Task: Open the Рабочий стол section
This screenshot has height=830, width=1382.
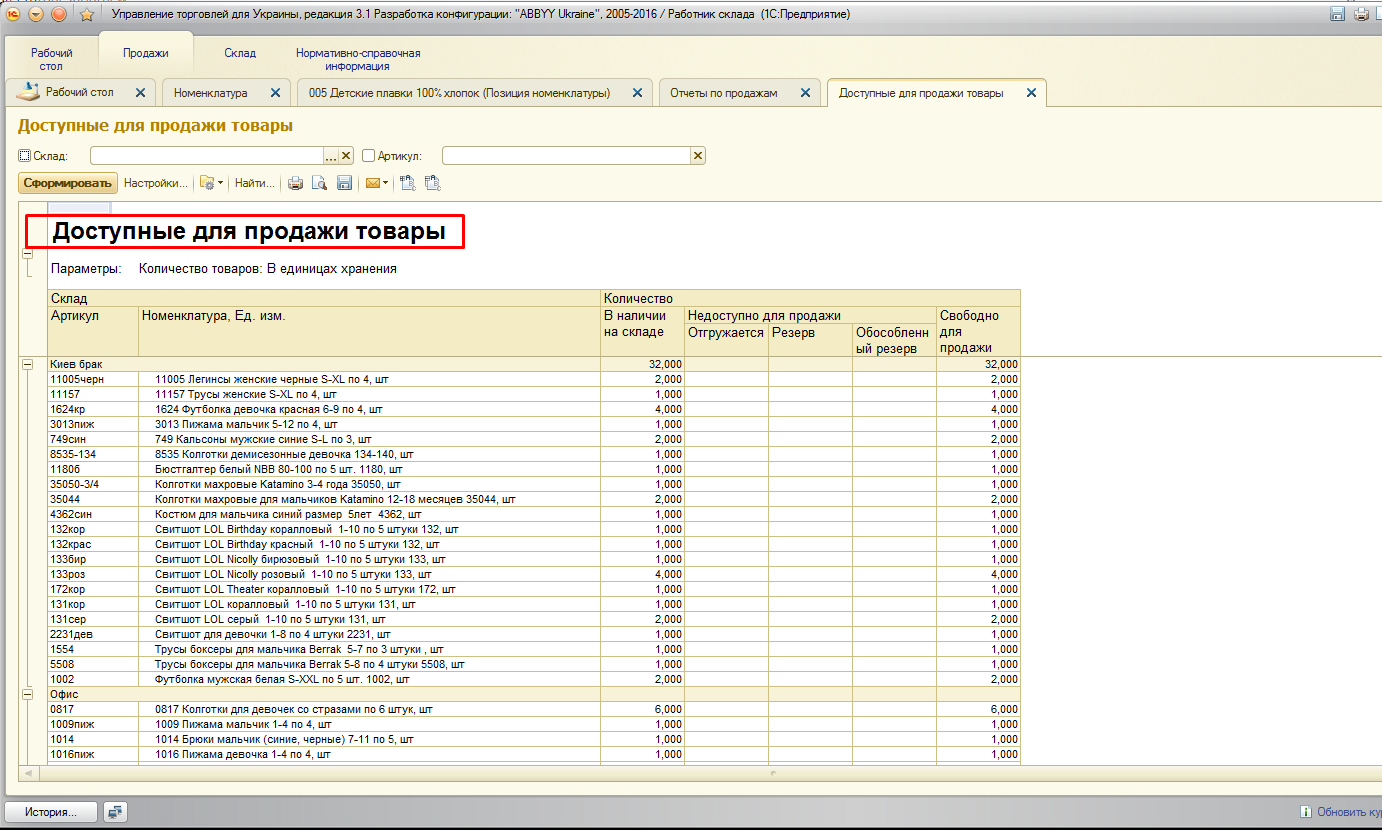Action: click(x=51, y=59)
